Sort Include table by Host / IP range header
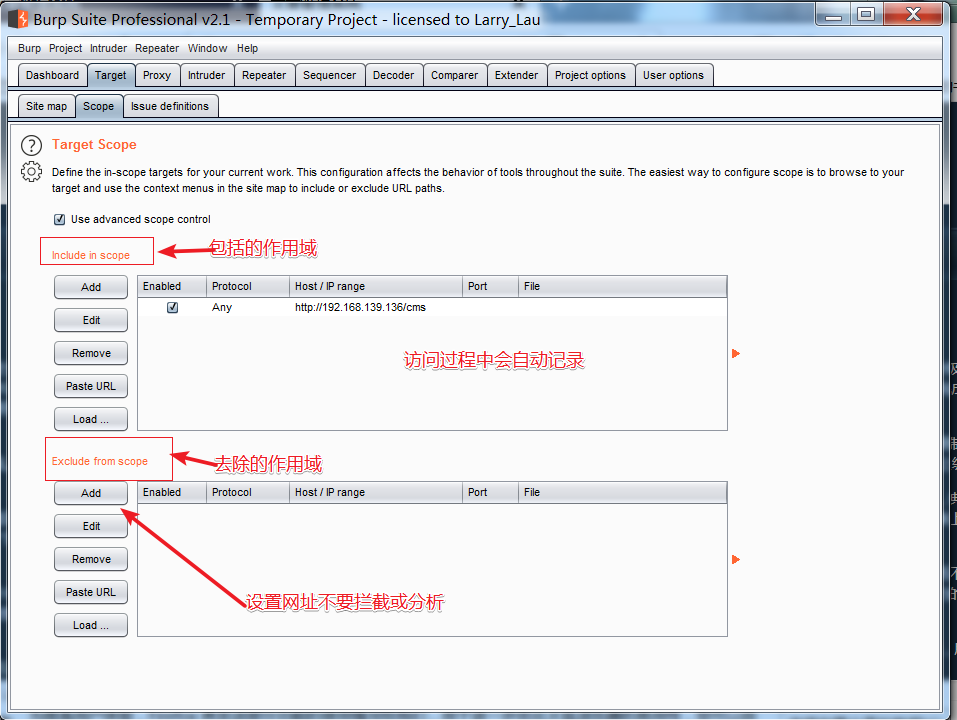The image size is (957, 720). 375,286
